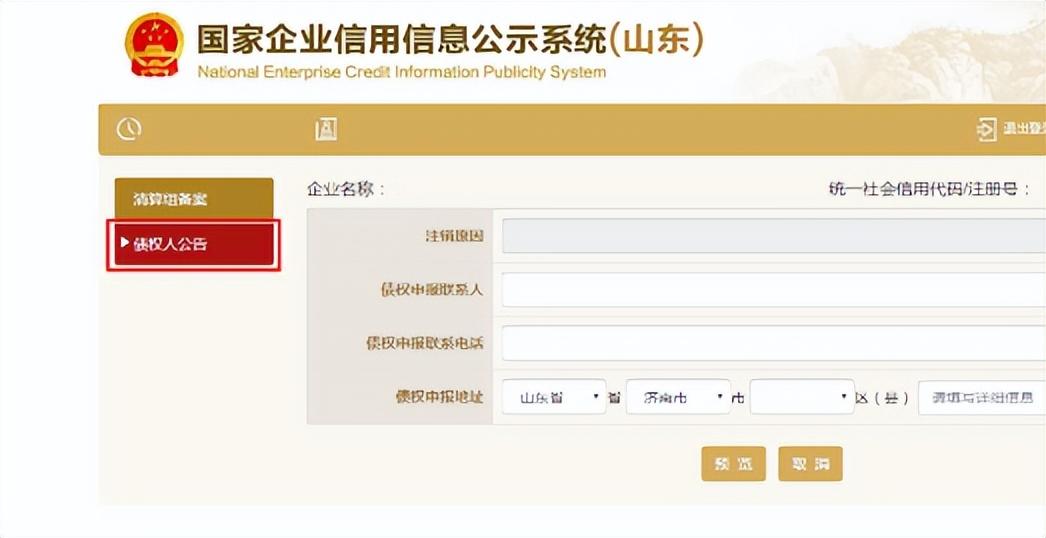Open the 济南市 city dropdown
1046x538 pixels.
pos(678,397)
